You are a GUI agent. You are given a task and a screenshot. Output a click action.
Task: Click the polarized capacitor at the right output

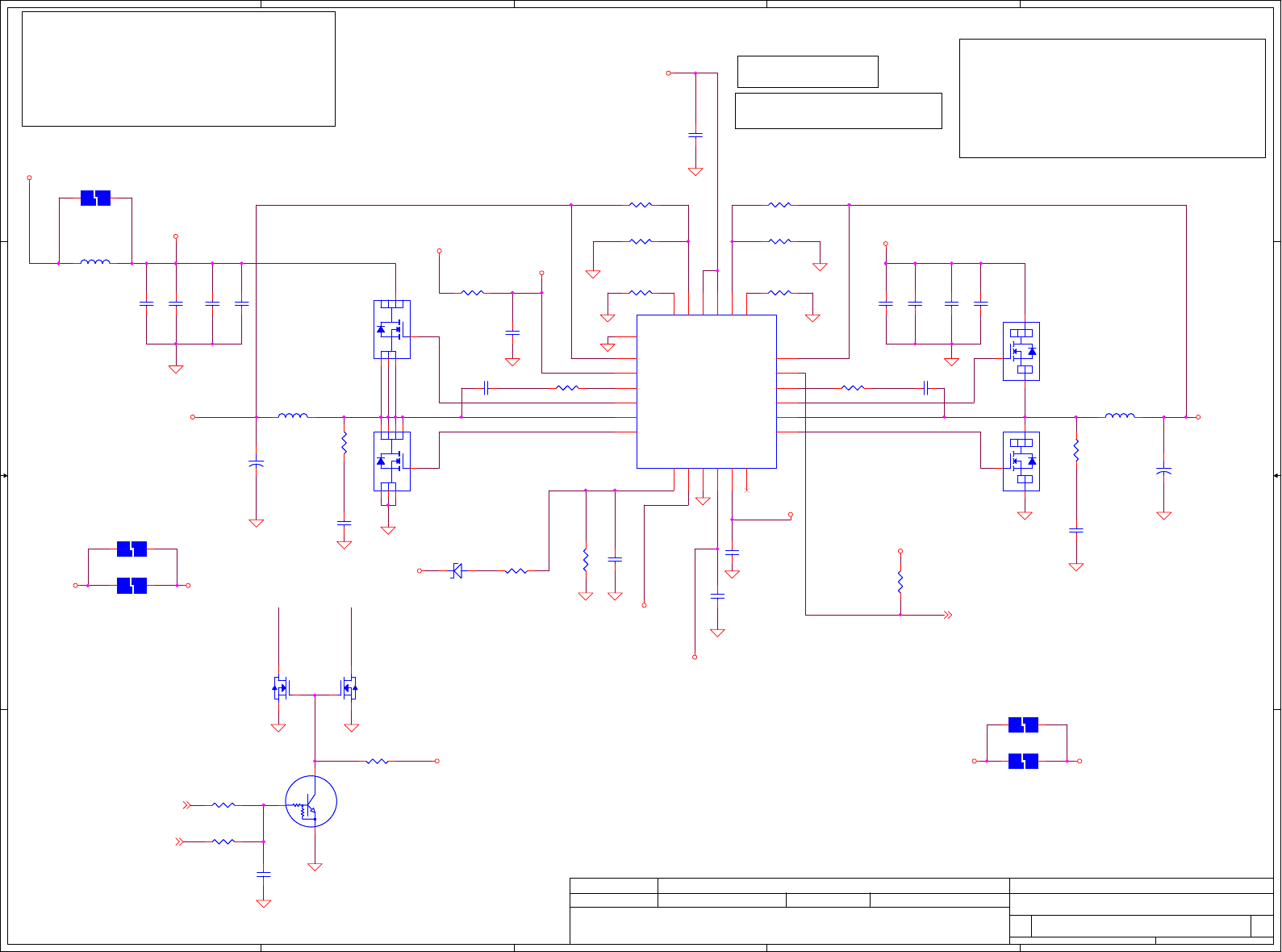click(1163, 470)
